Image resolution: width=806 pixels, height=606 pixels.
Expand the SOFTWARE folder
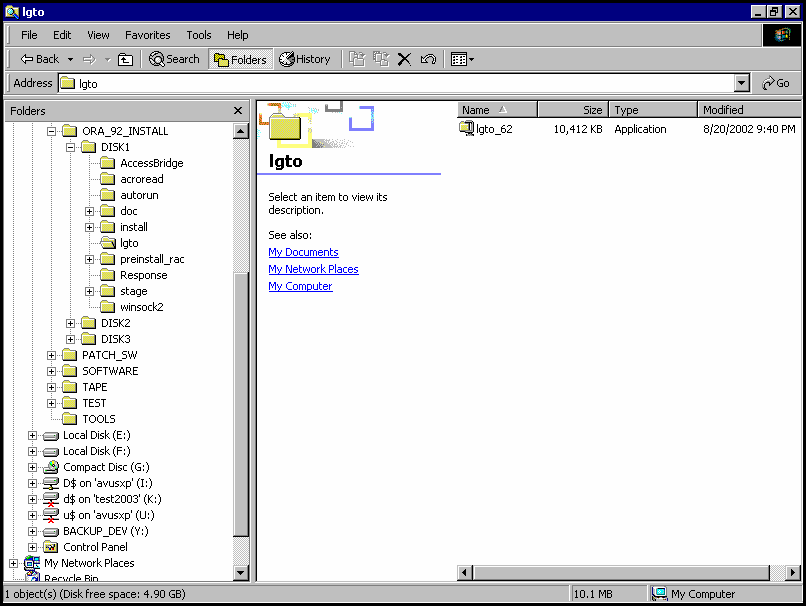tap(51, 371)
